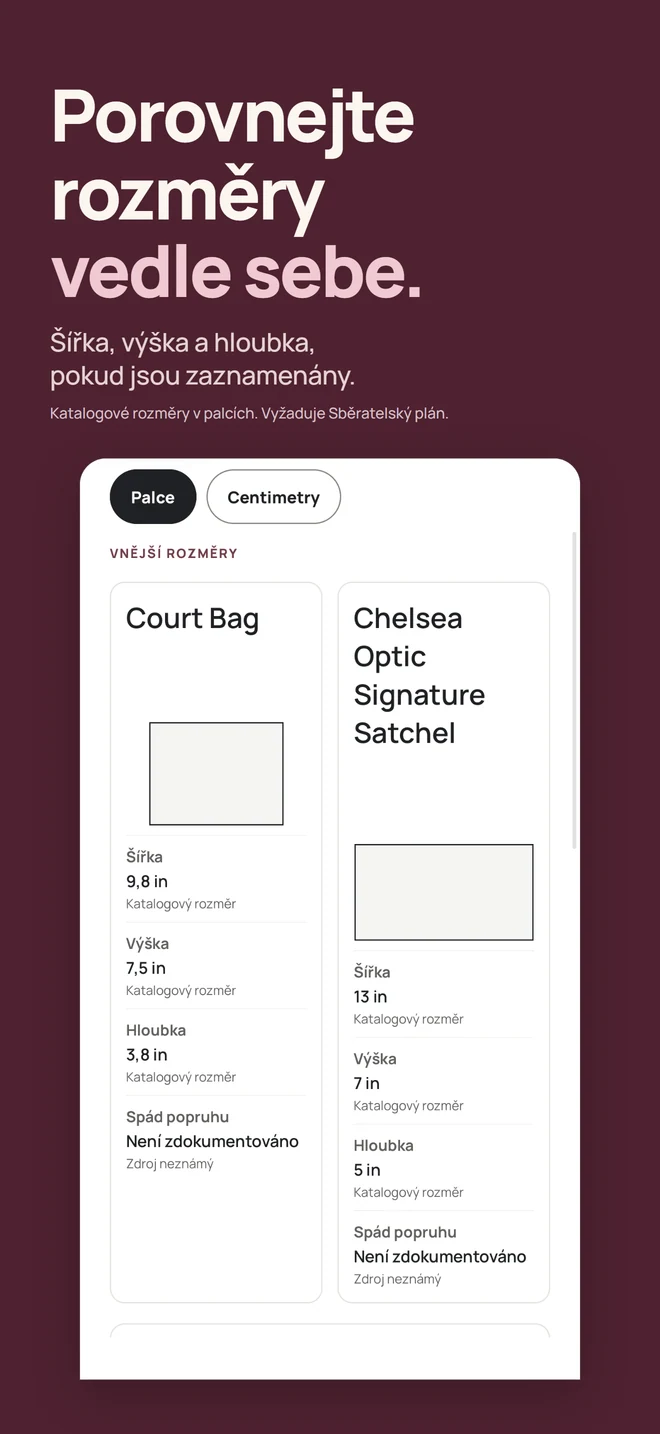The height and width of the screenshot is (1434, 660).
Task: Click the Vnější rozměry section heading
Action: (174, 553)
